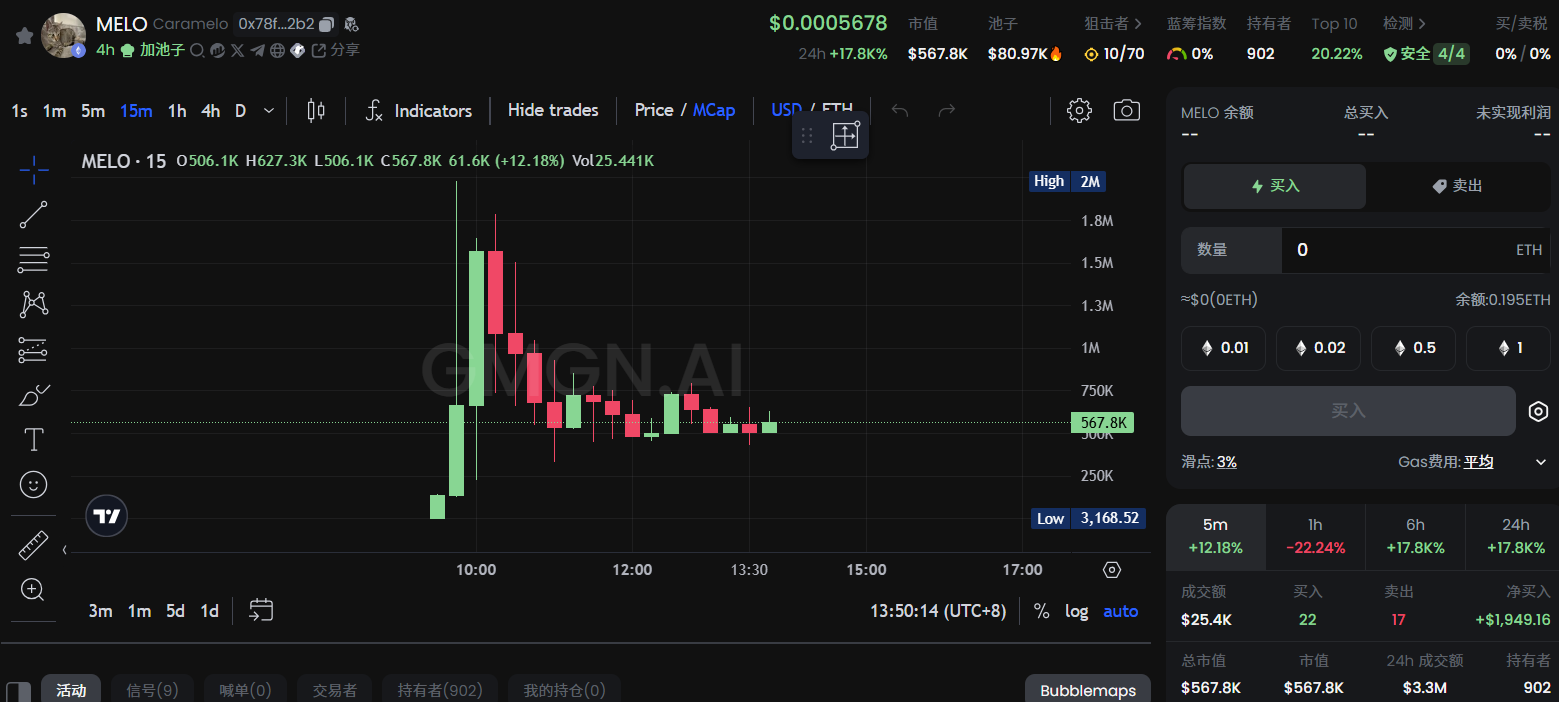The width and height of the screenshot is (1559, 702).
Task: Open the candlestick chart style selector
Action: coord(316,110)
